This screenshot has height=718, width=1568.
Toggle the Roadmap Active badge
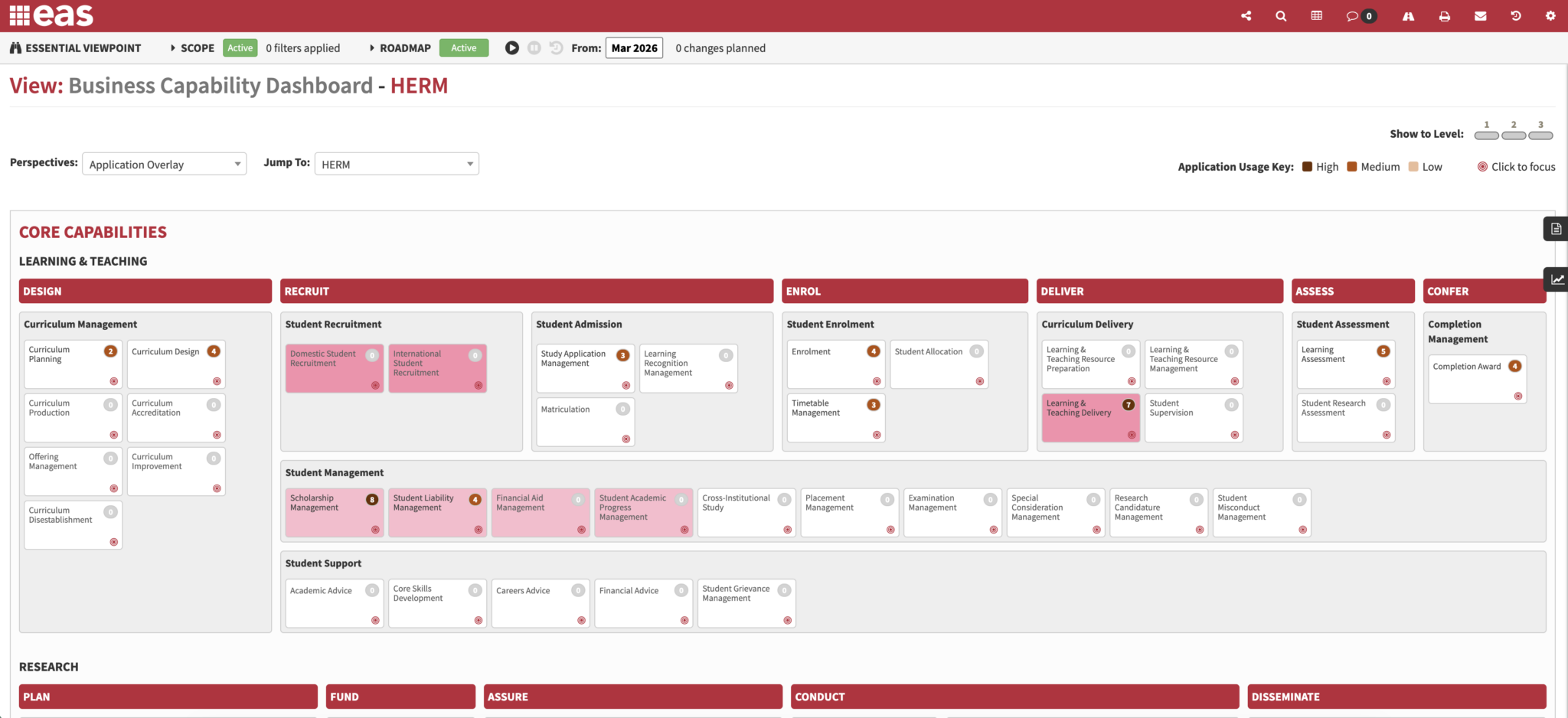pos(464,48)
